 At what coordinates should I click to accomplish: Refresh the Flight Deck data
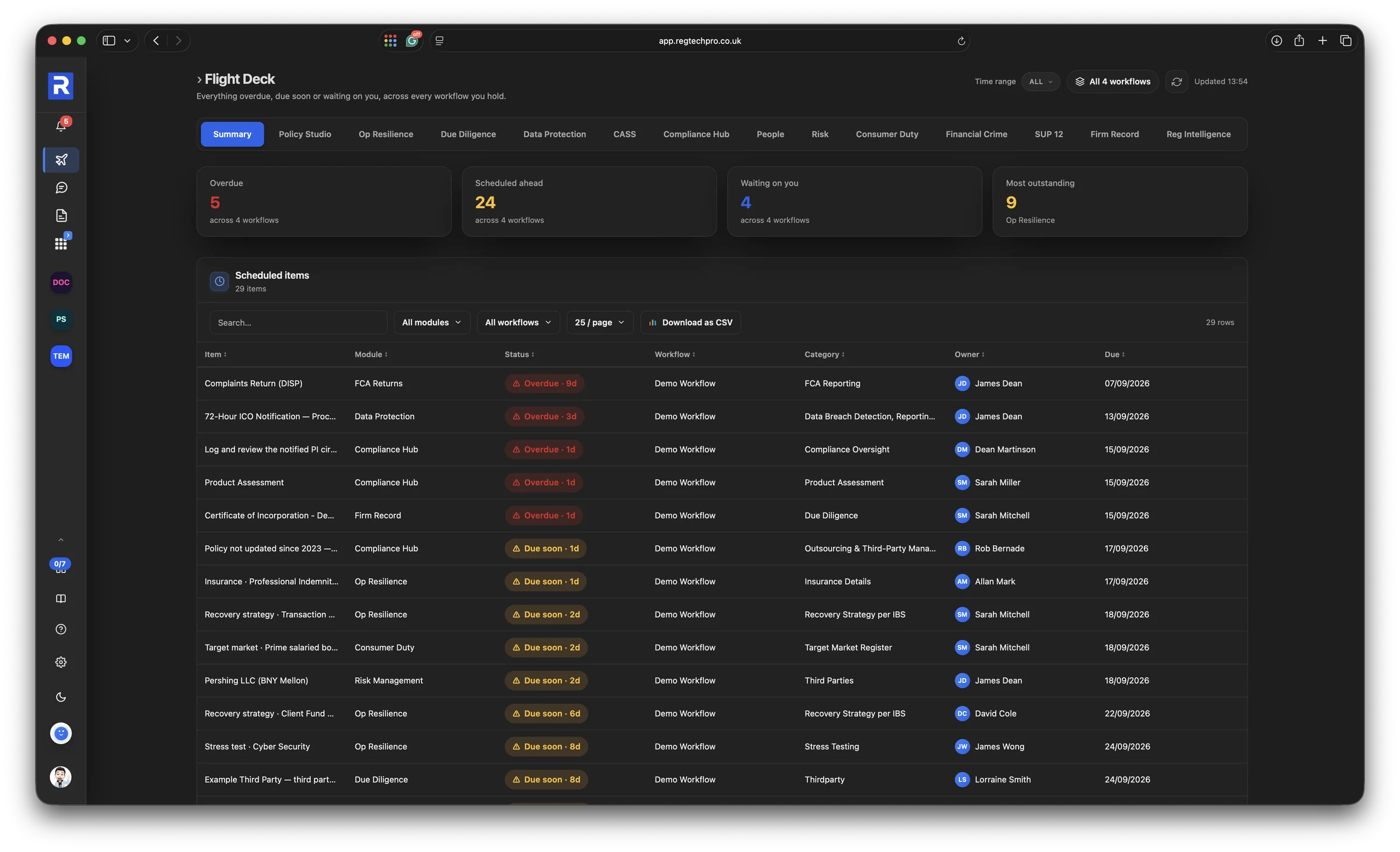1177,82
